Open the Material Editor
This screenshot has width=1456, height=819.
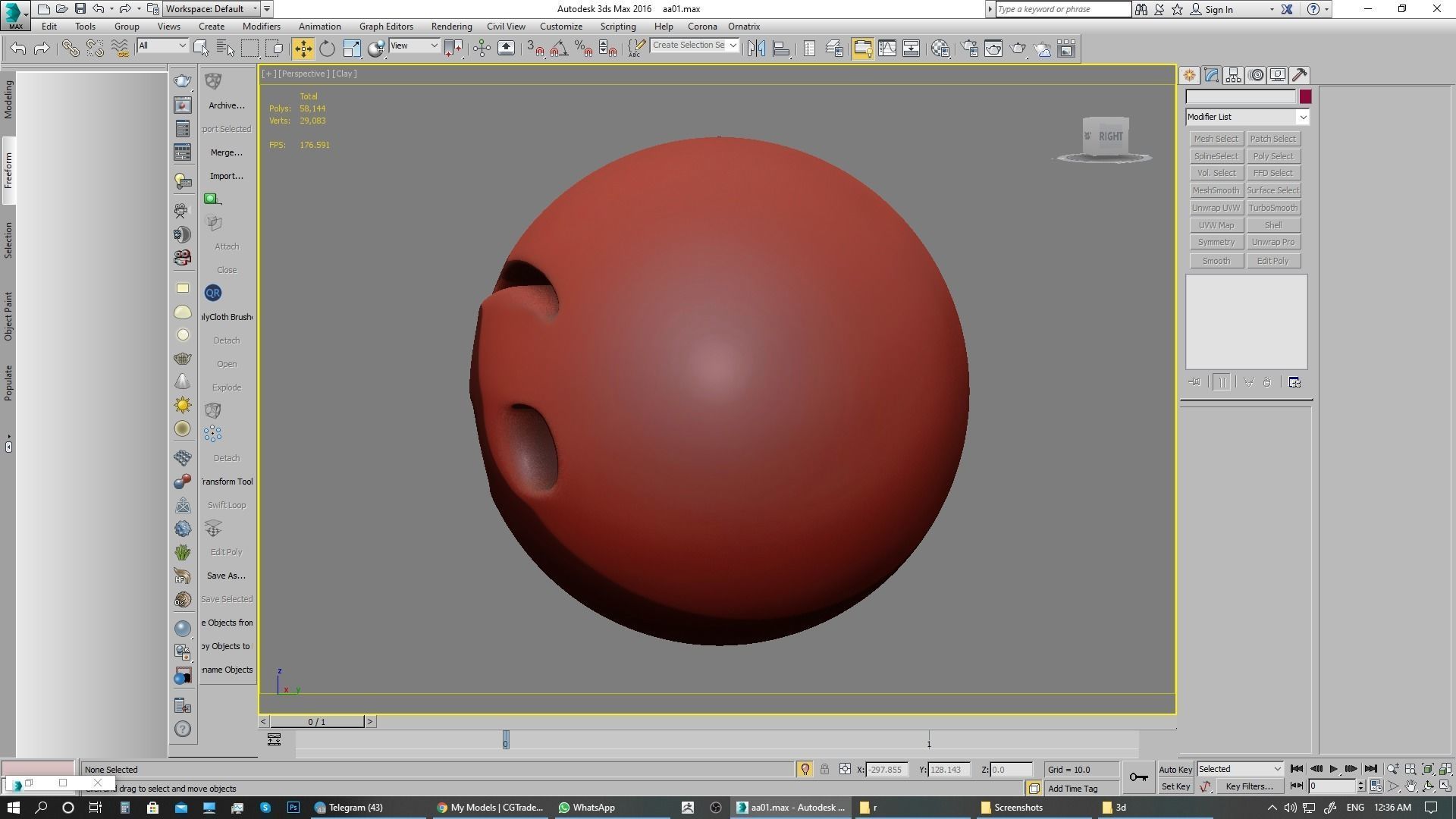(940, 49)
